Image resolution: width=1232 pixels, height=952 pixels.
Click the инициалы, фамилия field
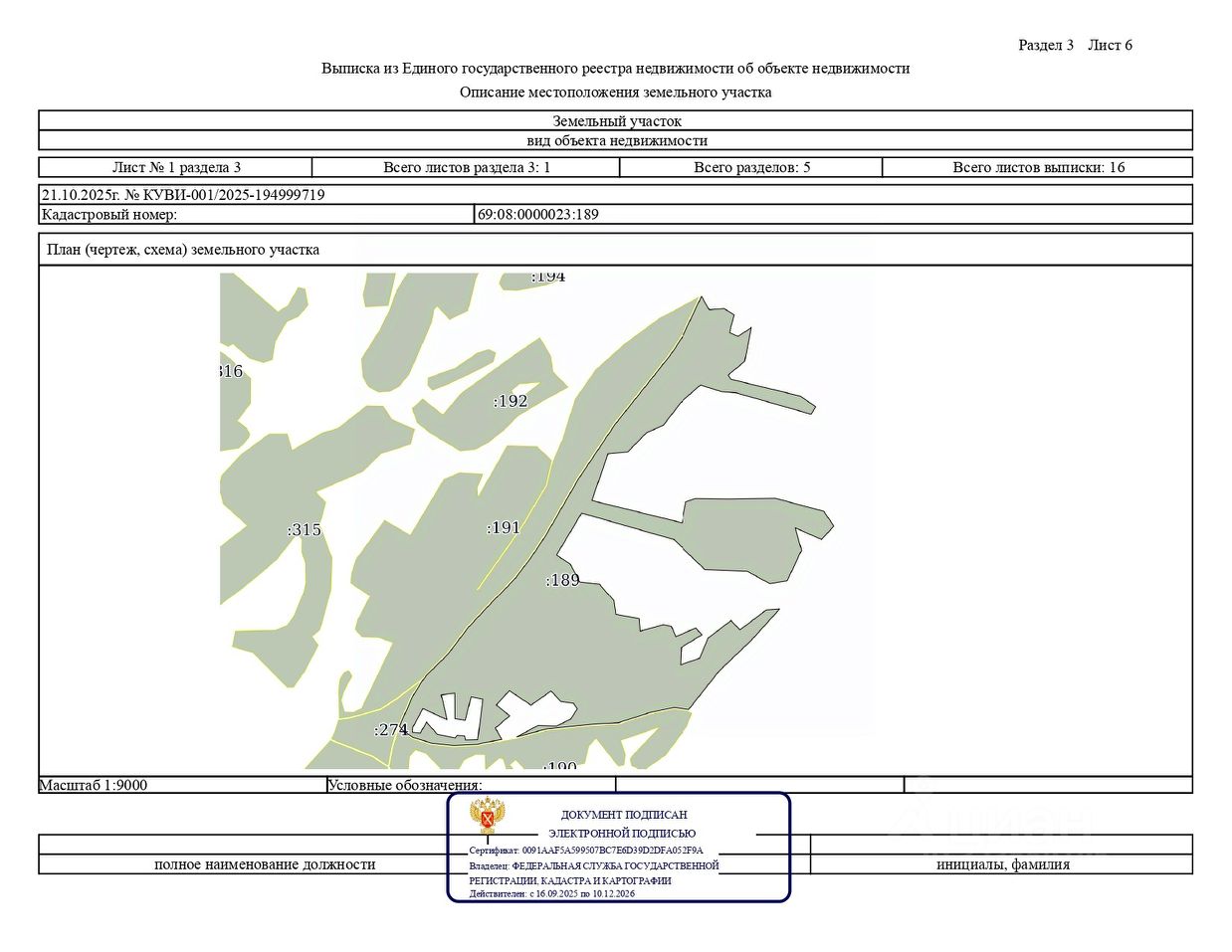[x=1002, y=864]
